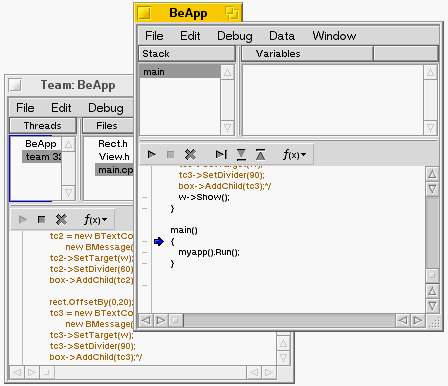This screenshot has height=386, width=448.
Task: Click the Variables column header
Action: [307, 54]
